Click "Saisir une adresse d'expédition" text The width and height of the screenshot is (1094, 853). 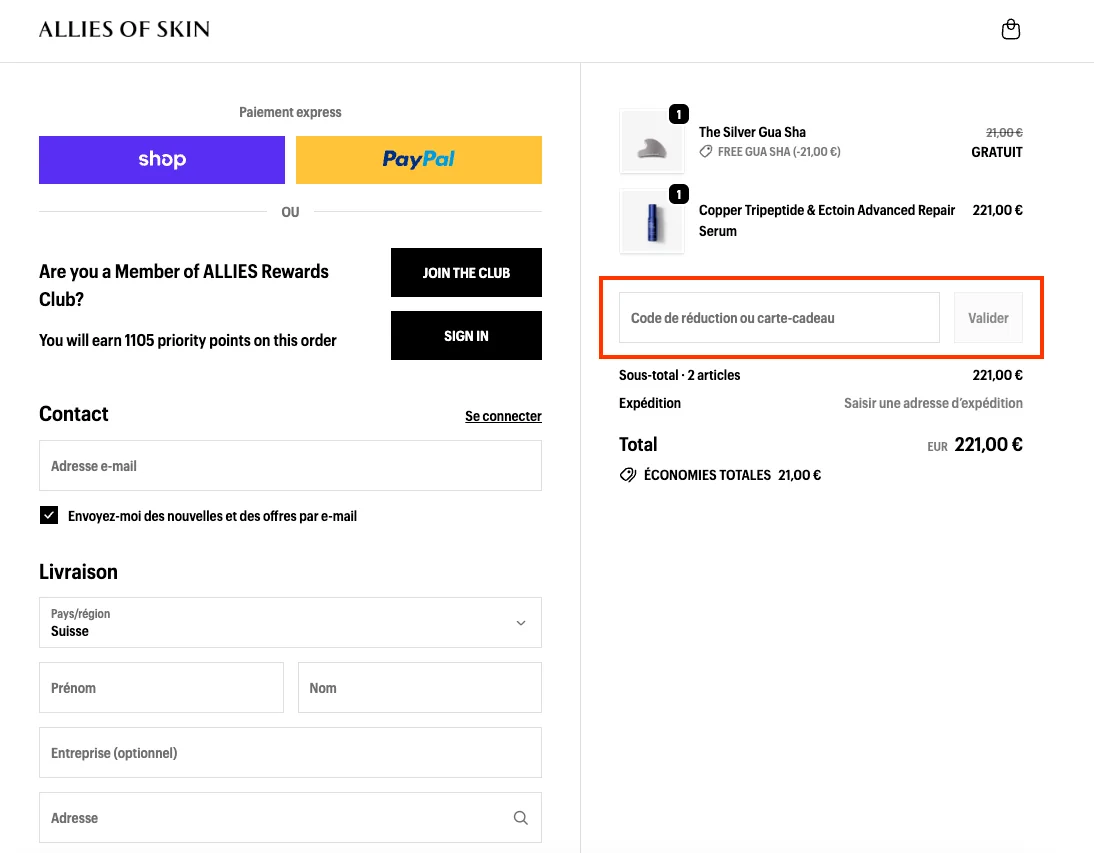click(934, 403)
